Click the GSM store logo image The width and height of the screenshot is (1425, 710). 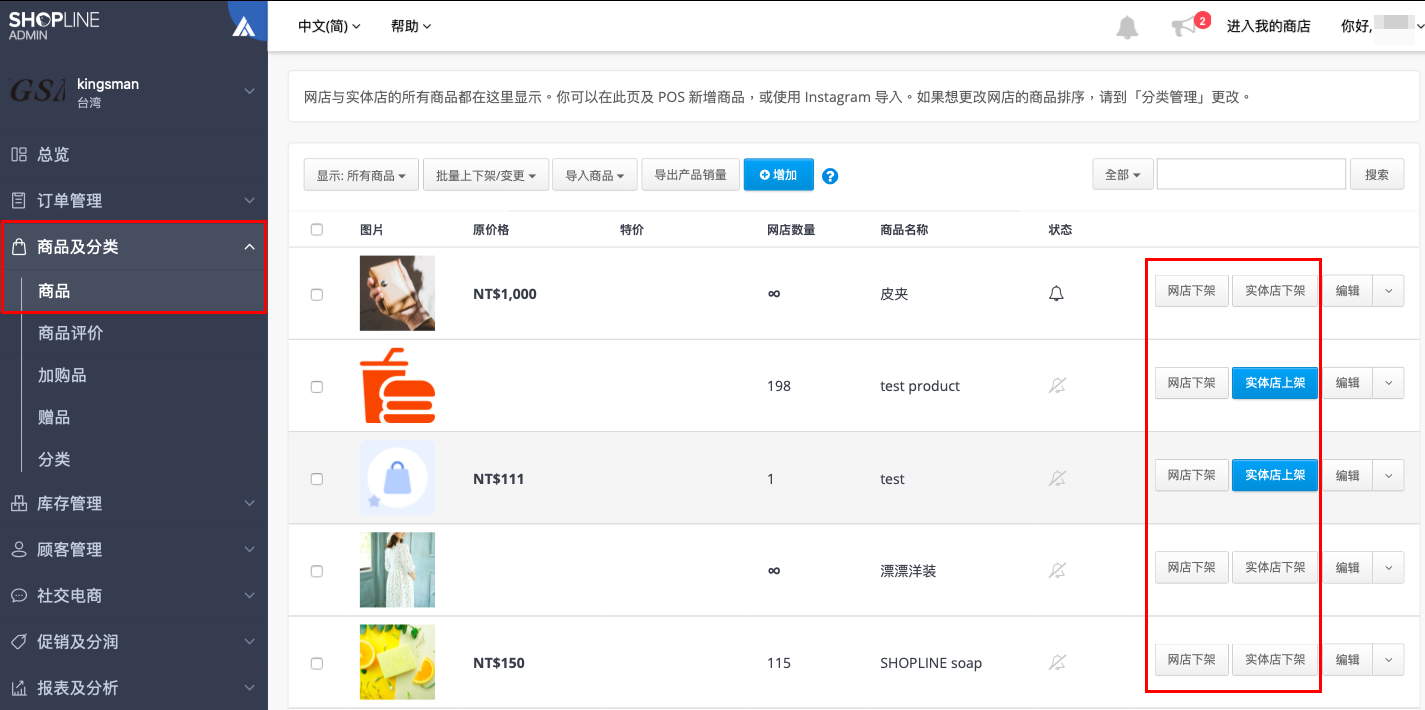[37, 92]
